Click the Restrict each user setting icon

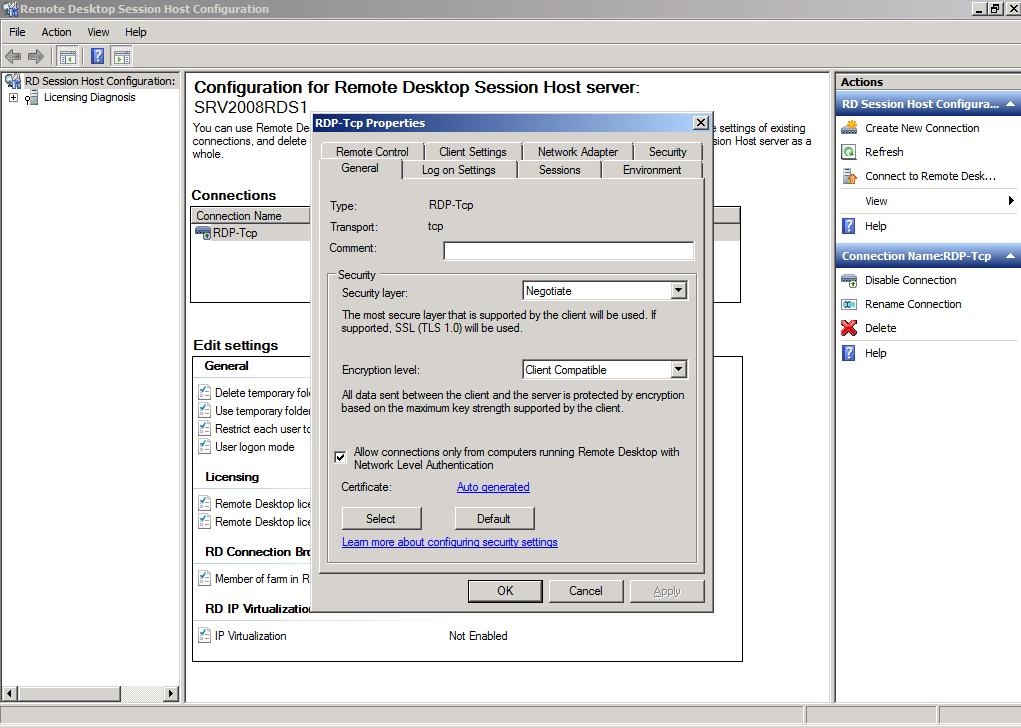204,428
